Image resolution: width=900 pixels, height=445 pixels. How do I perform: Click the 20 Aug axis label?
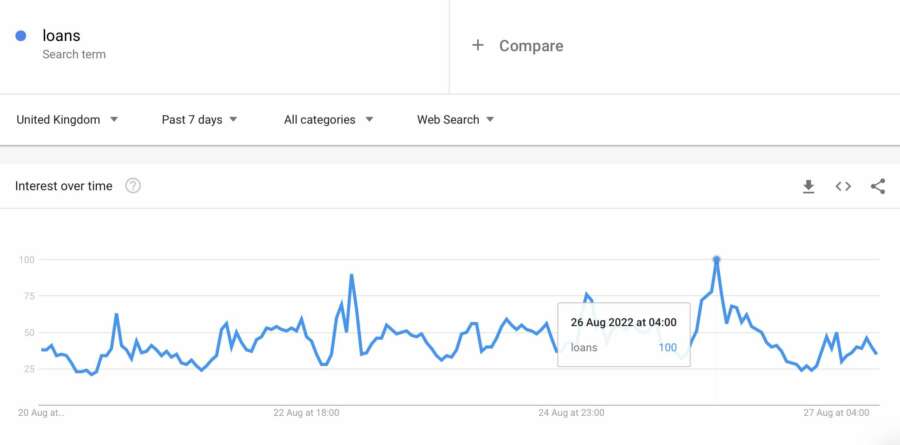[x=41, y=412]
